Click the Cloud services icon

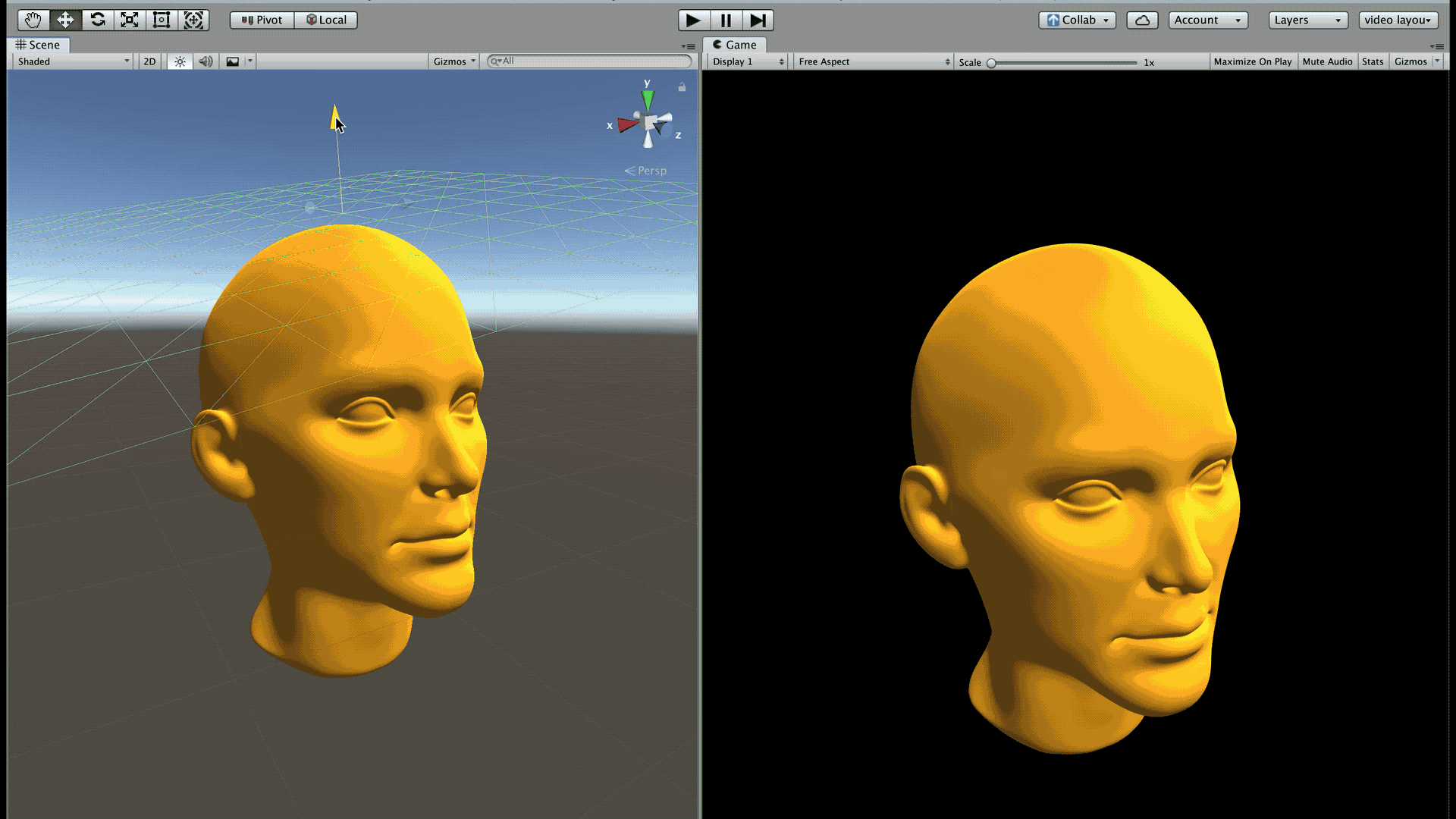pyautogui.click(x=1141, y=20)
